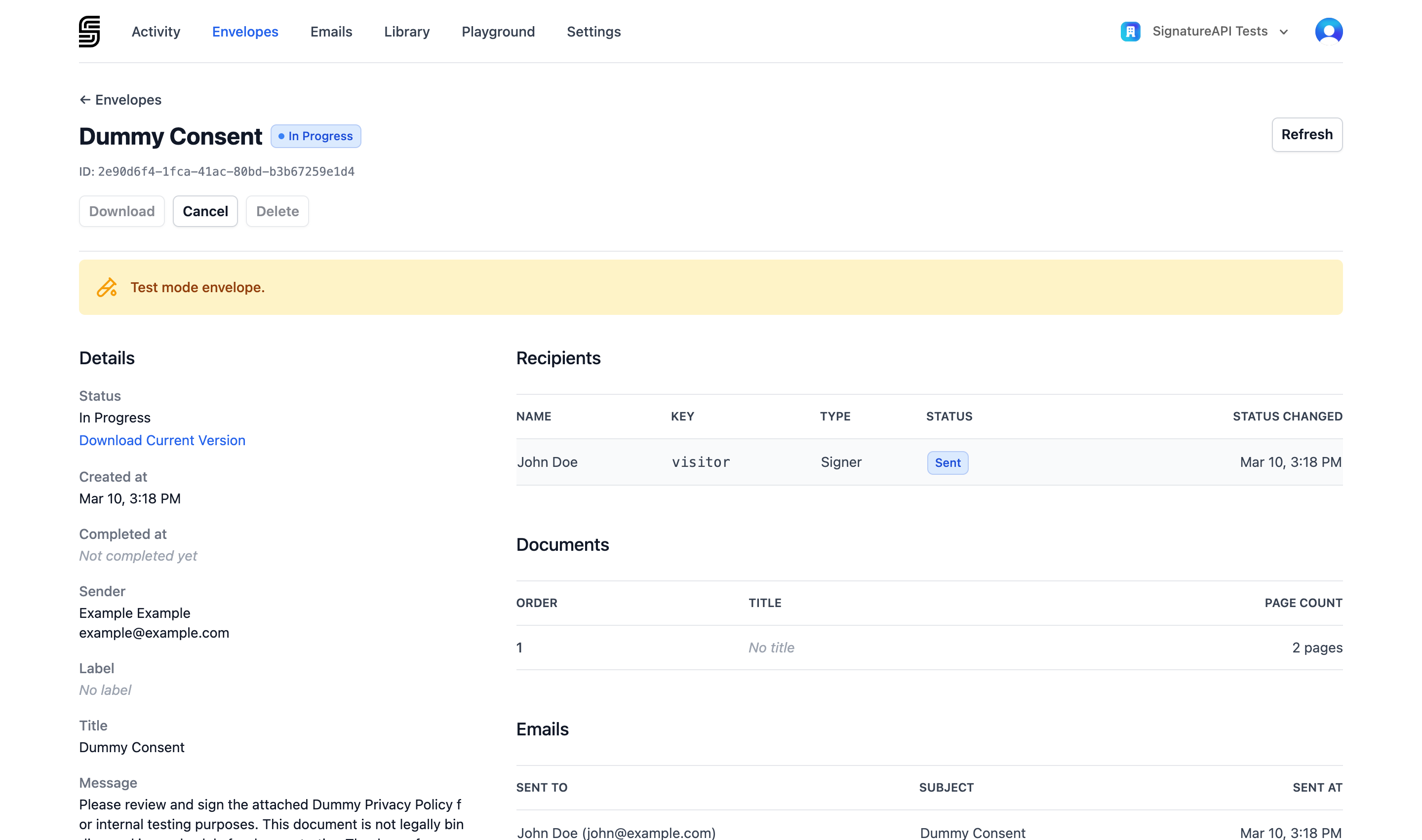Screen dimensions: 1422x840
Task: Click the In Progress status badge
Action: (316, 136)
